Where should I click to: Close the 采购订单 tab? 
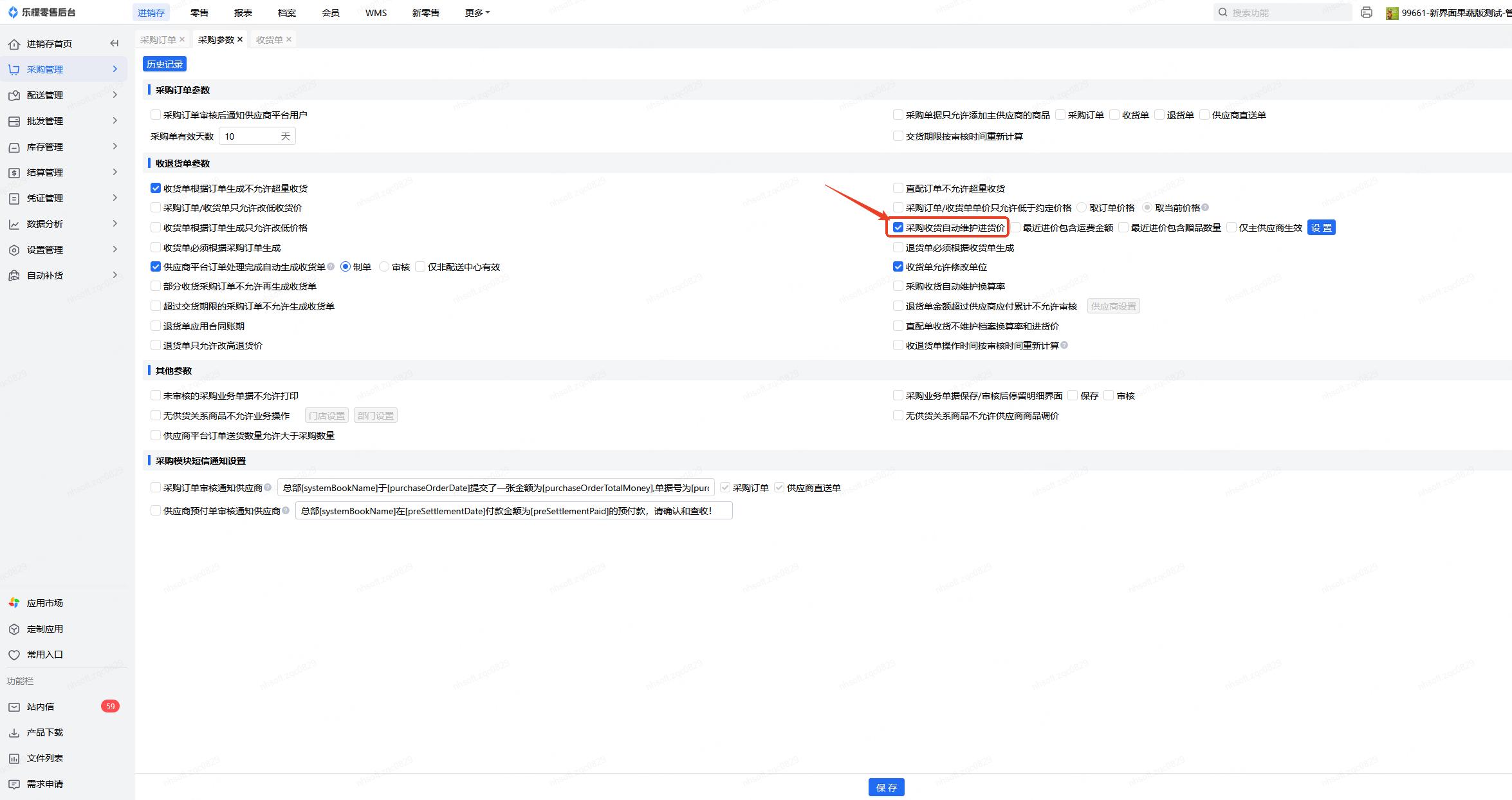click(182, 39)
